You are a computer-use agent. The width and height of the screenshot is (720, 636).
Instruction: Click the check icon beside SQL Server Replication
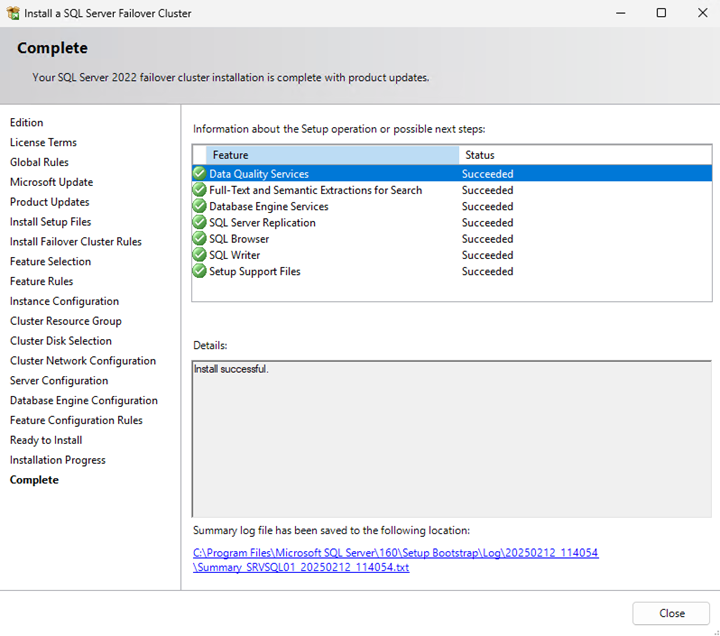click(x=199, y=222)
